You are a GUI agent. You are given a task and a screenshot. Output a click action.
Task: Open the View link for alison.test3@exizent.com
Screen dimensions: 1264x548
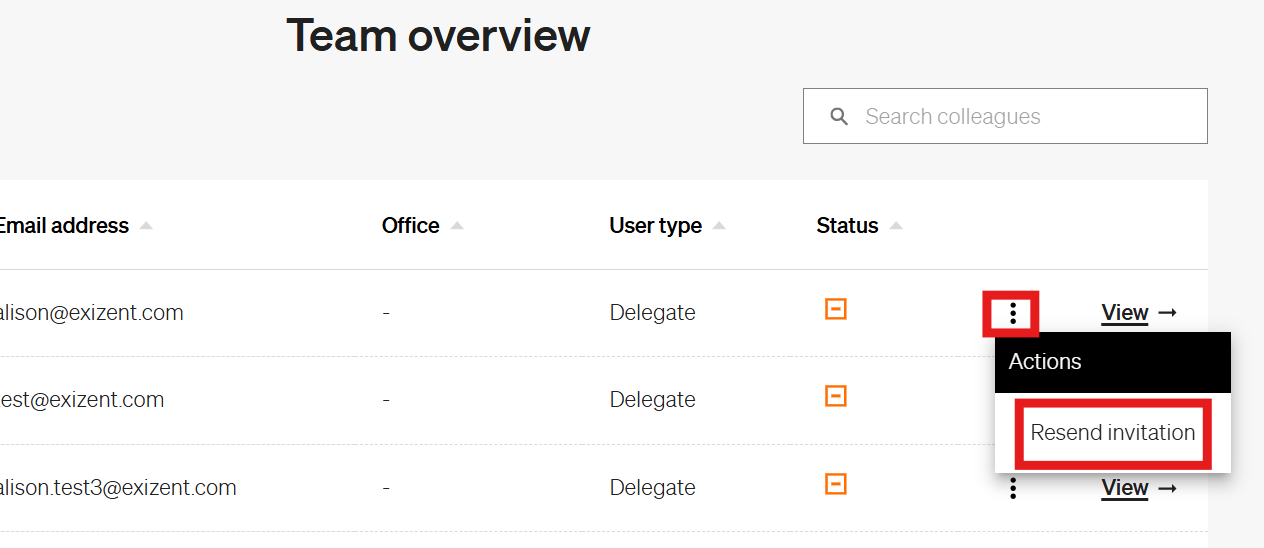tap(1125, 488)
